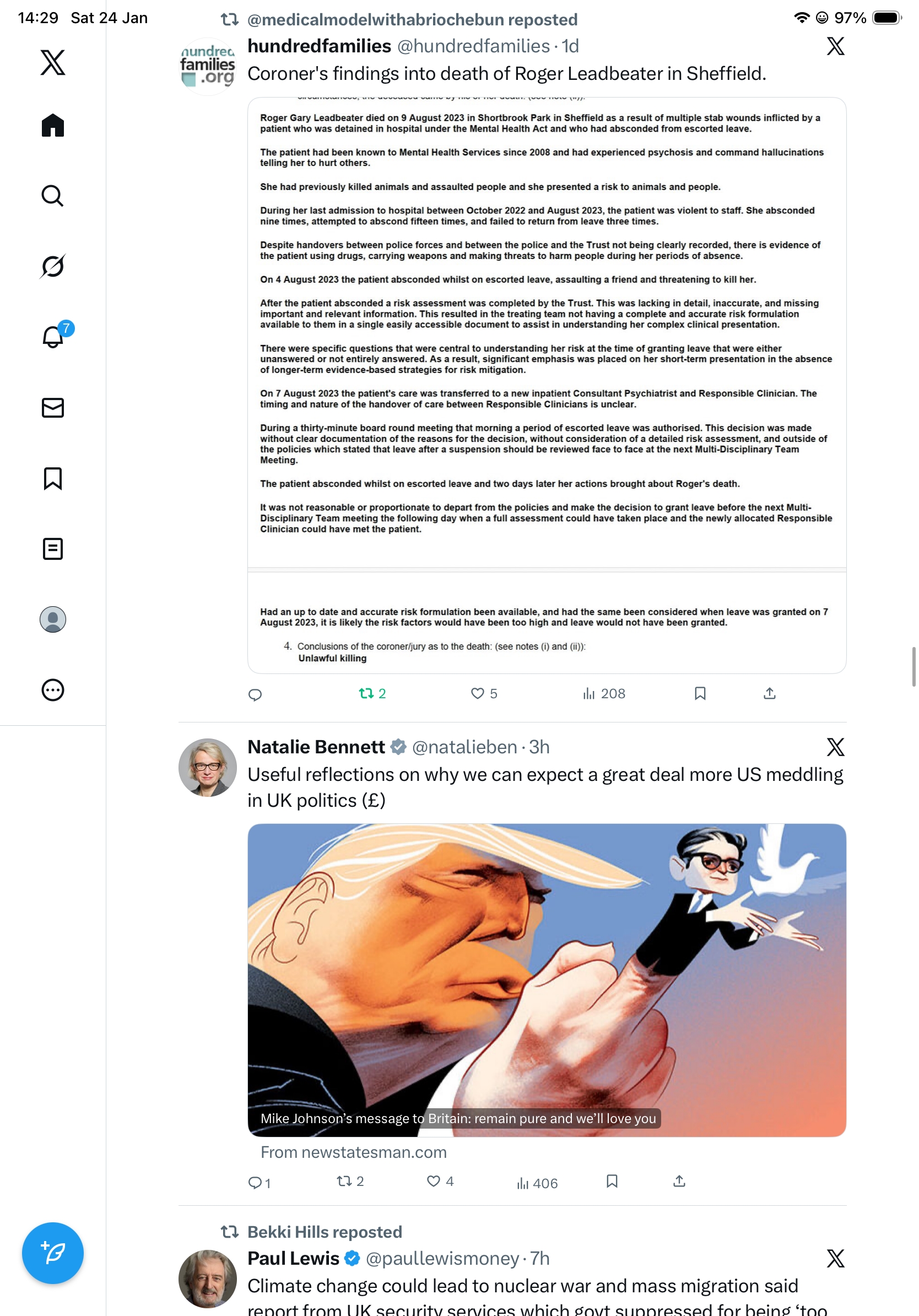Image resolution: width=919 pixels, height=1316 pixels.
Task: Compose a new post with blue button
Action: tap(53, 1253)
